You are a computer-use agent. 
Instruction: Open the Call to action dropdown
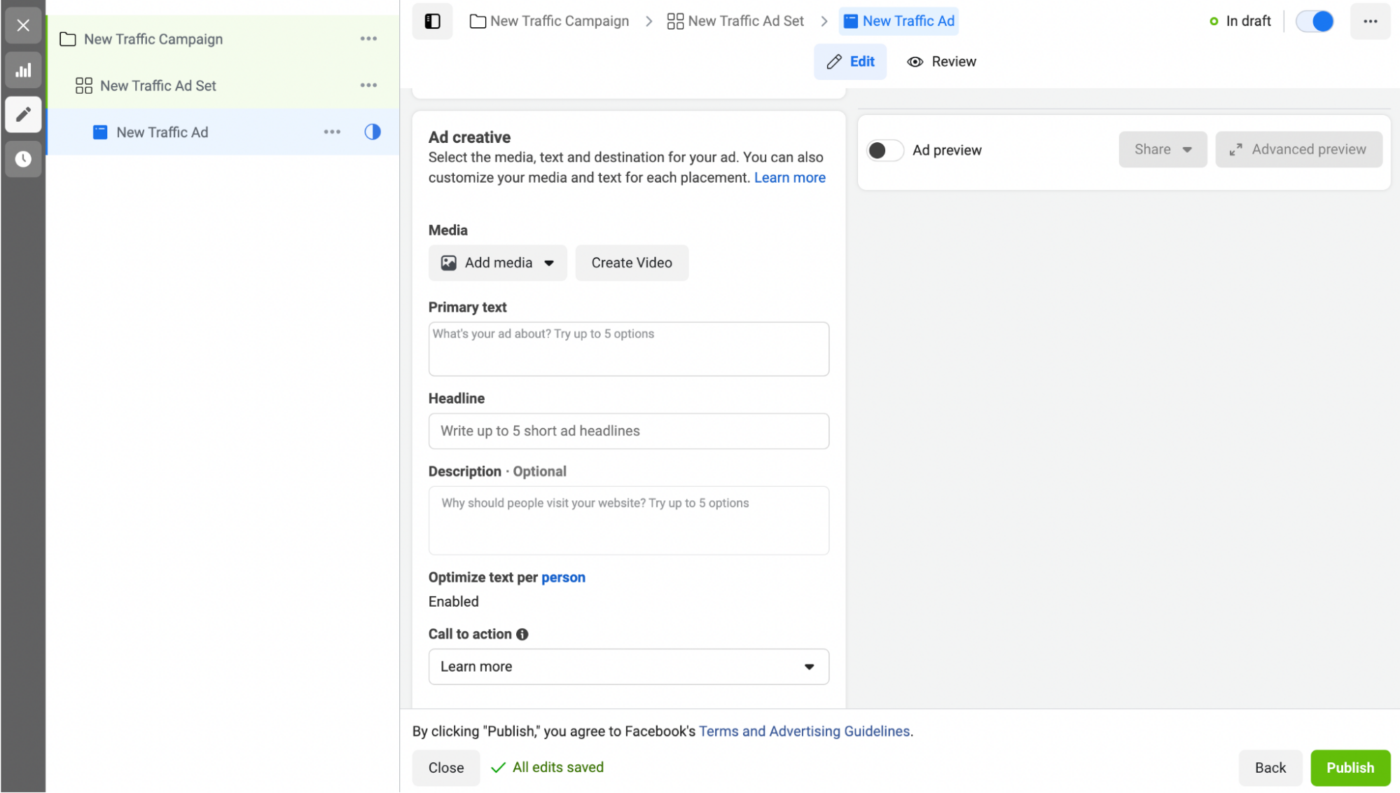628,666
